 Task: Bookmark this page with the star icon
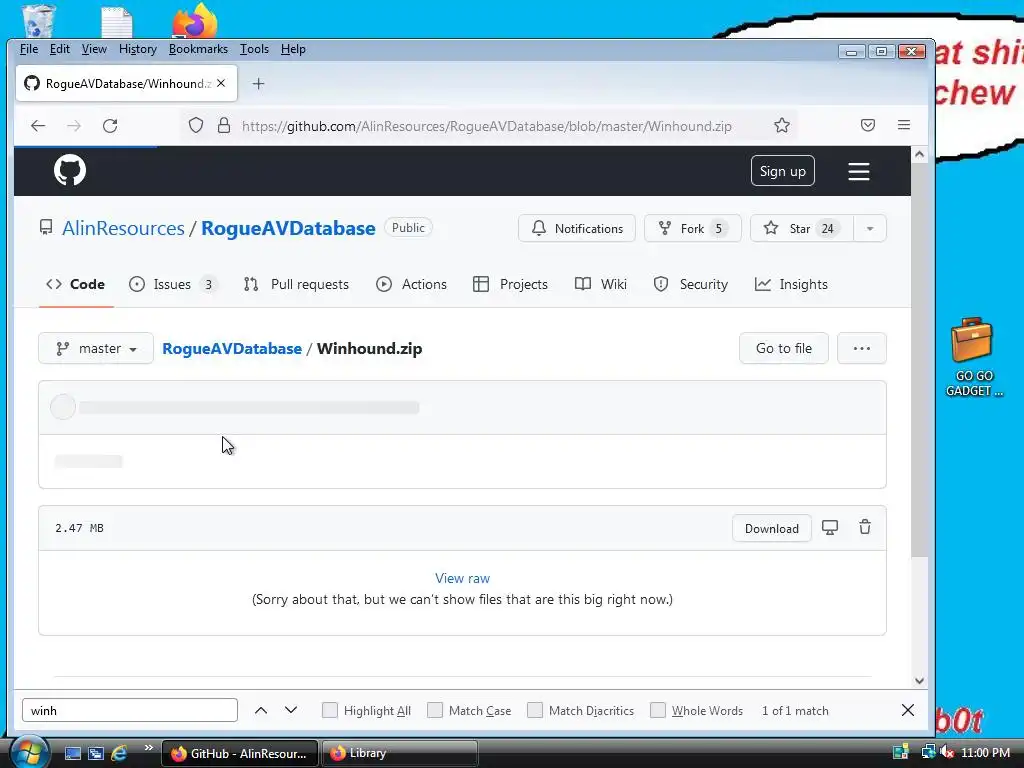click(x=782, y=125)
